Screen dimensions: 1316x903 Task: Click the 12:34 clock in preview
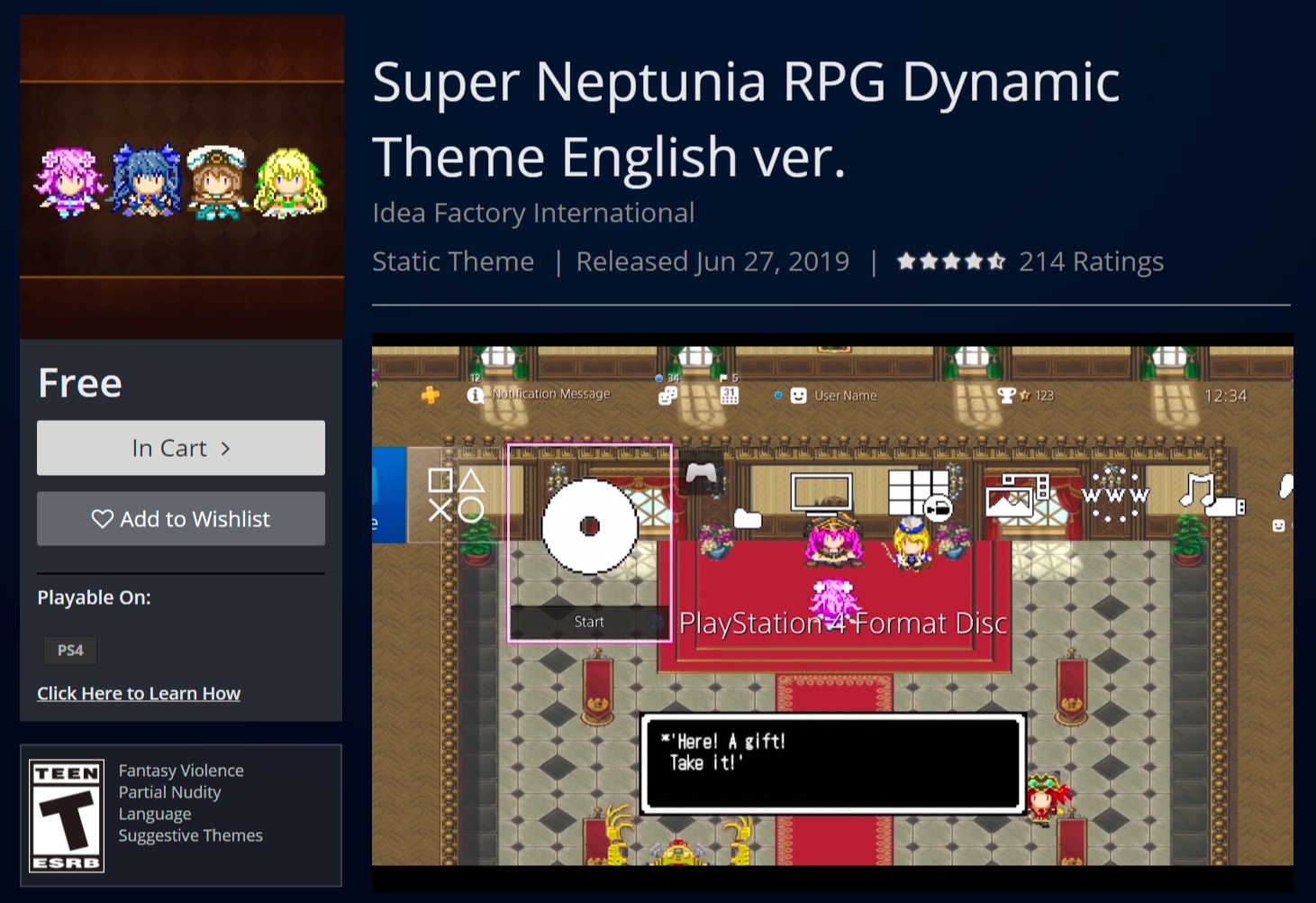point(1226,396)
